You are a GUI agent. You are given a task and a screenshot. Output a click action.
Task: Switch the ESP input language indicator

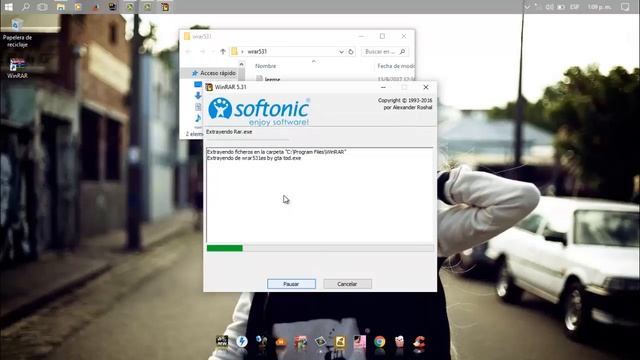tap(575, 7)
